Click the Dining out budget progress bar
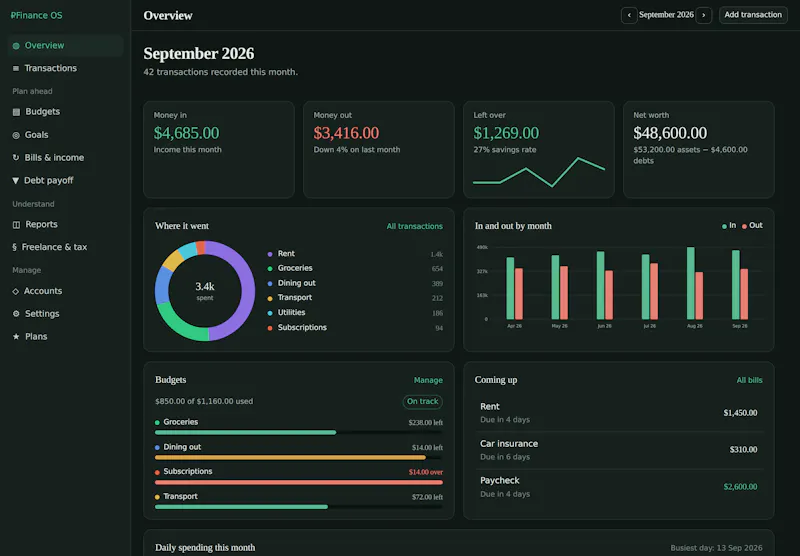Viewport: 800px width, 556px height. pos(298,458)
